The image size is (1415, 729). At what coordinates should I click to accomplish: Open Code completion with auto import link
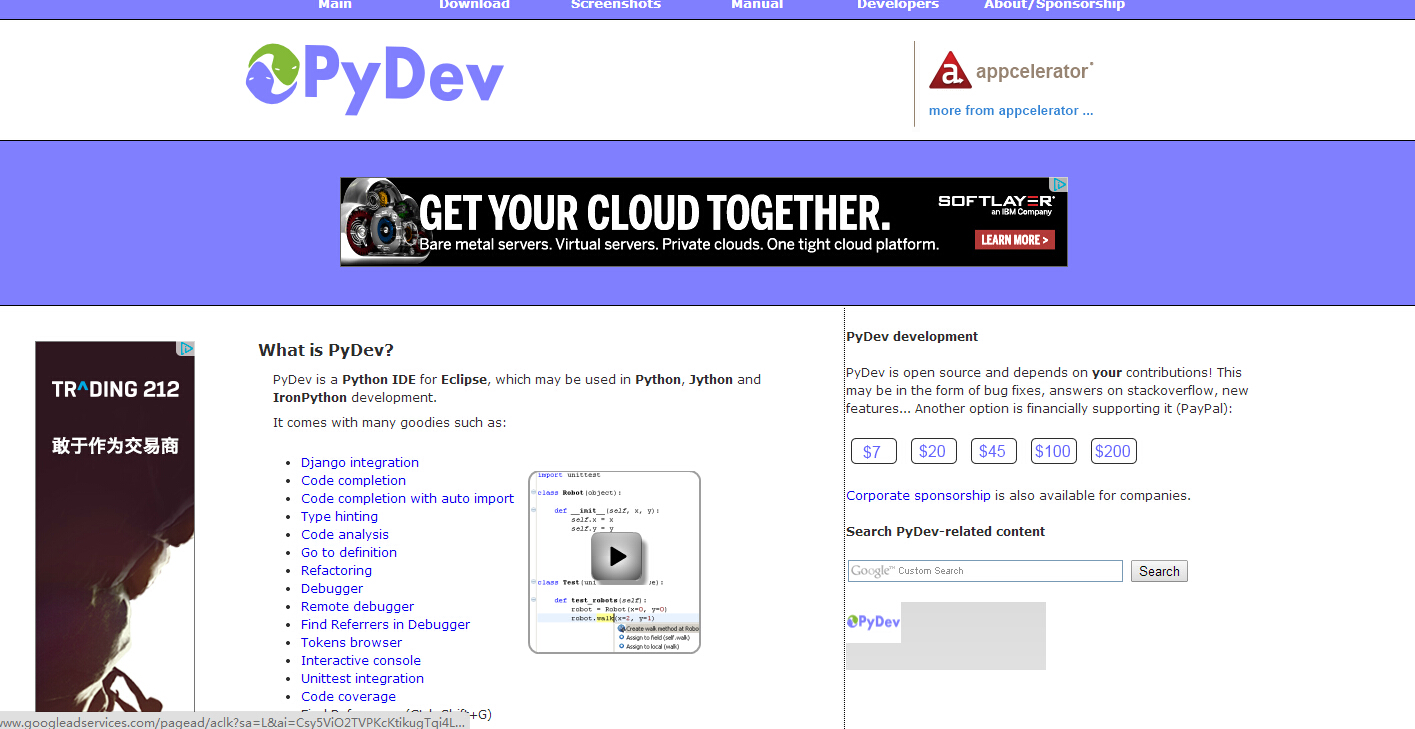407,498
